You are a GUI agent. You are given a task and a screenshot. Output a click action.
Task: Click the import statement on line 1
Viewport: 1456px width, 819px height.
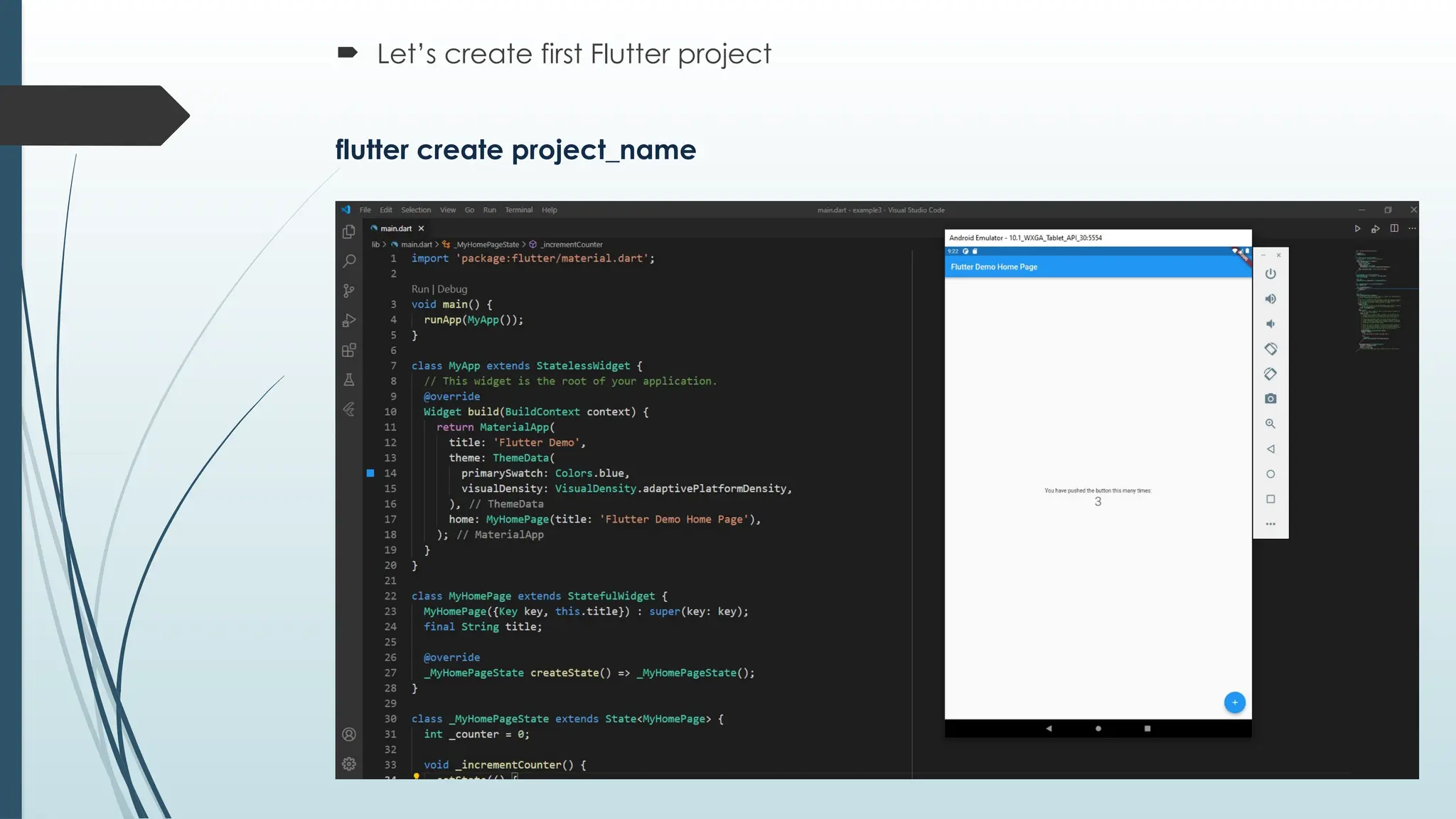click(x=532, y=258)
